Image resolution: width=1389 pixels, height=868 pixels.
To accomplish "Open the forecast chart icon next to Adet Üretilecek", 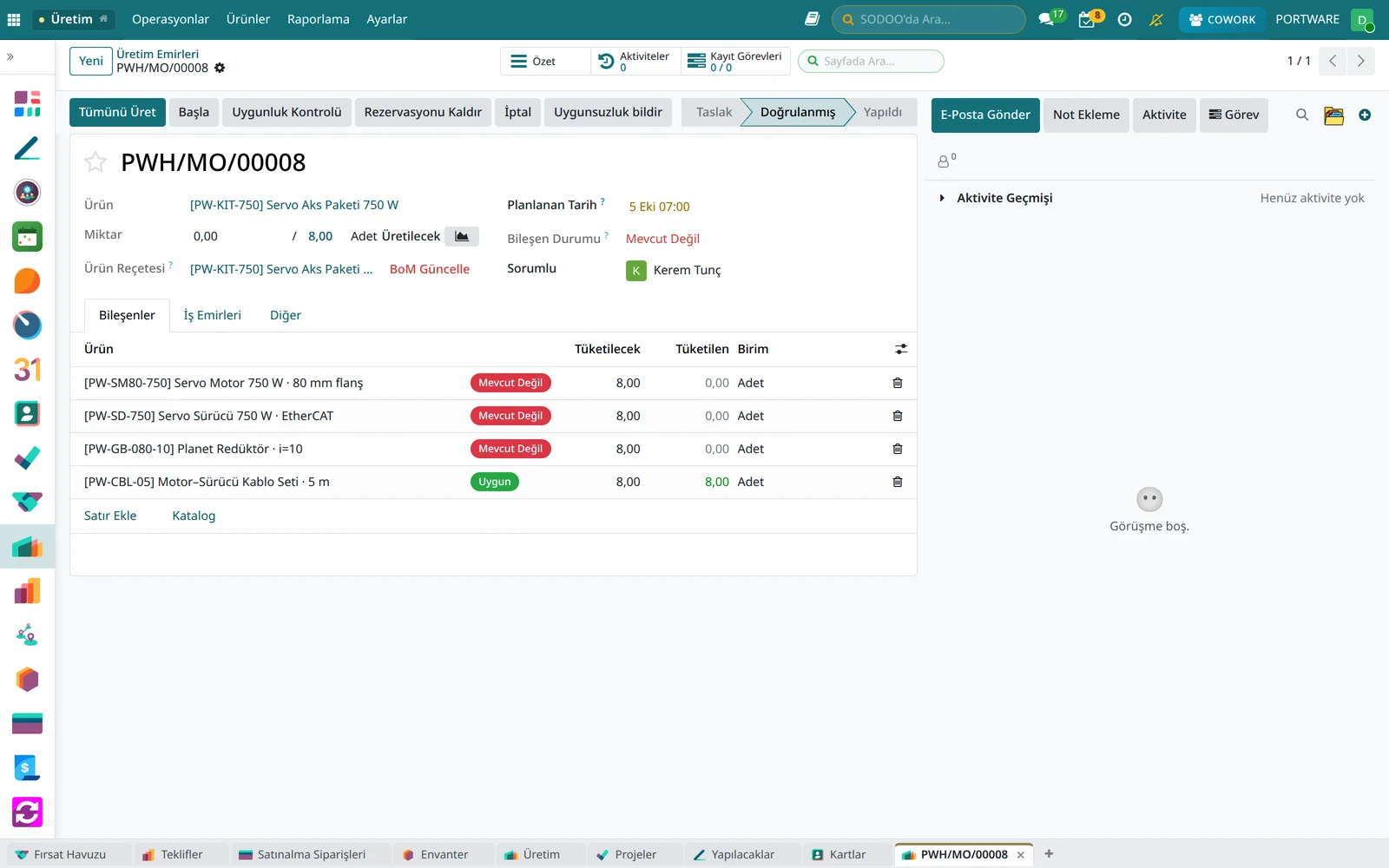I will [462, 236].
